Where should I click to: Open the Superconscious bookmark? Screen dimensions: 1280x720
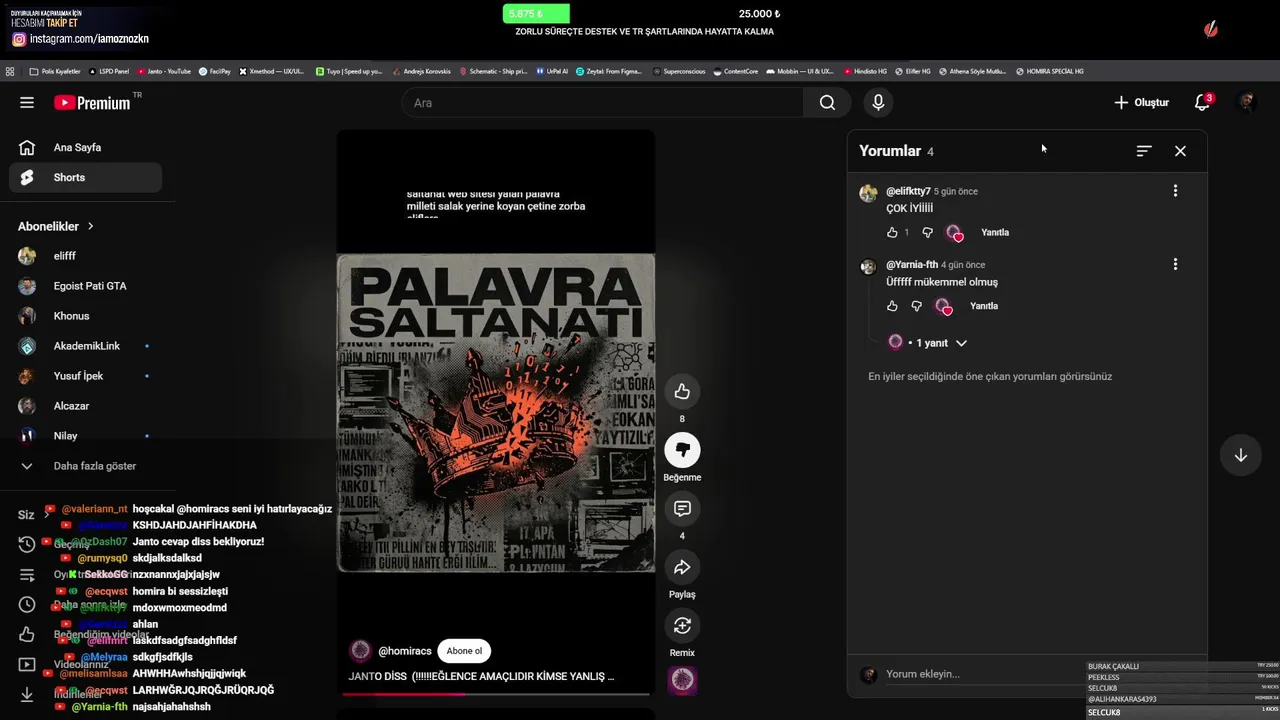coord(680,72)
